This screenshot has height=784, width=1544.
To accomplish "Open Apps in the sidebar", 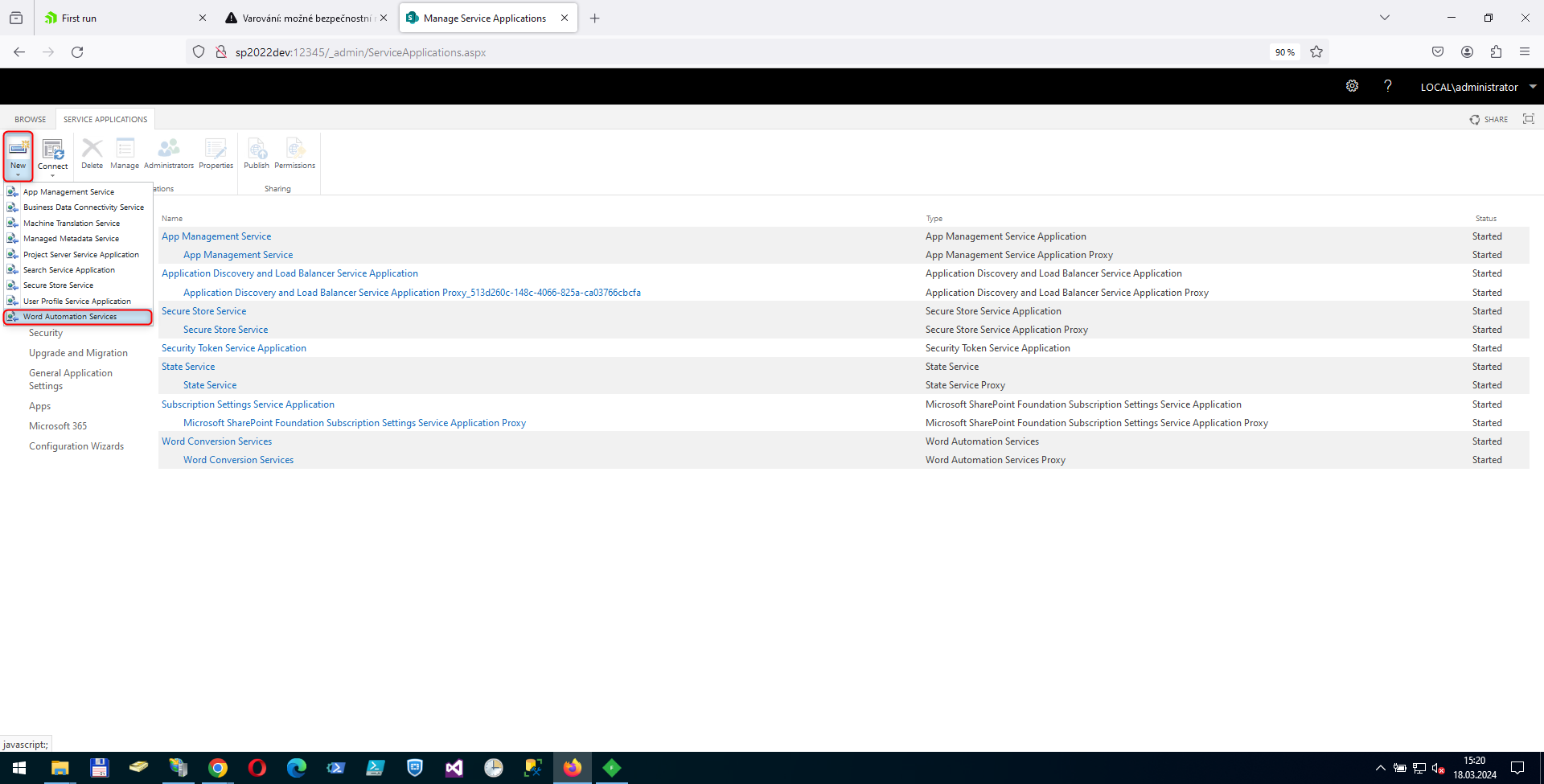I will coord(39,406).
